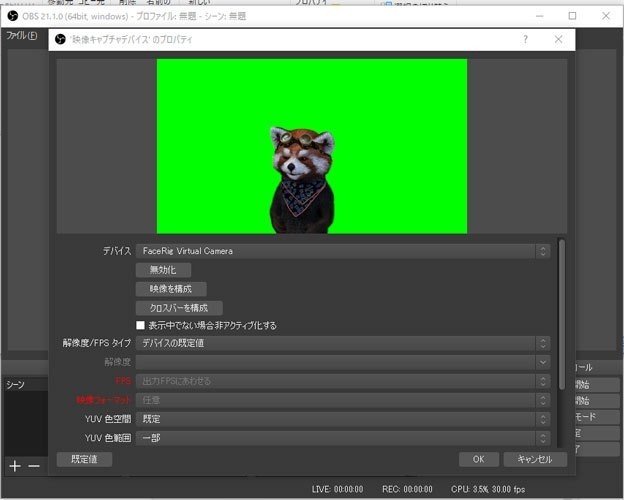Click the OBS logo in properties dialog title
Screen dimensions: 624x500
(60, 39)
